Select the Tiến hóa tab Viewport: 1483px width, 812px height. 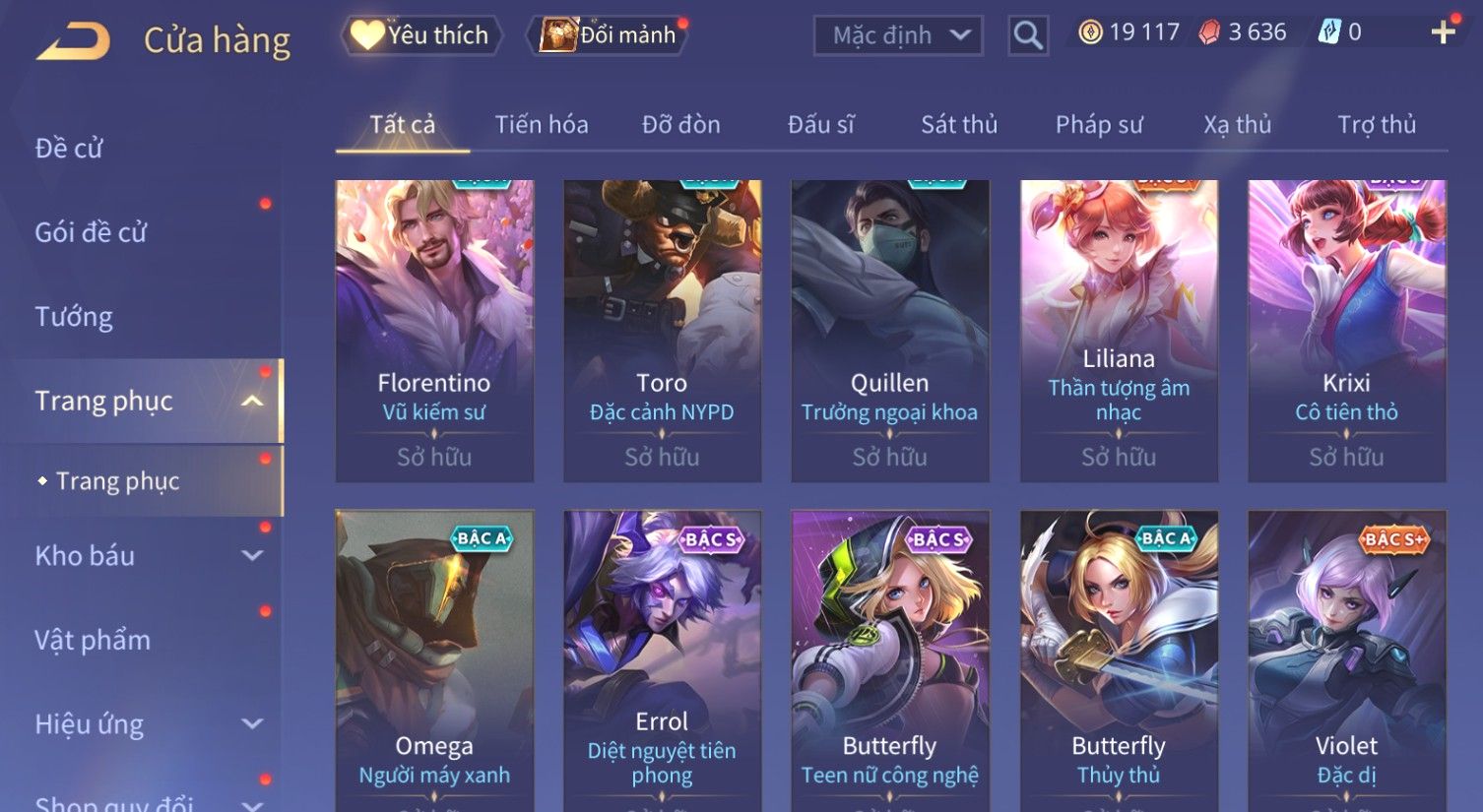click(x=542, y=125)
